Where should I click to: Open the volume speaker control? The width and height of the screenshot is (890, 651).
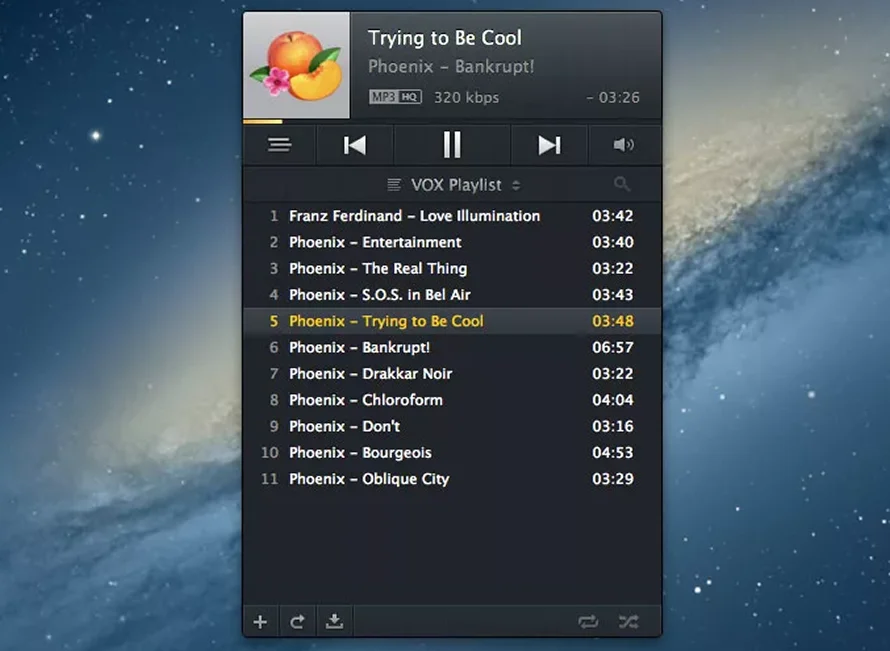(624, 145)
